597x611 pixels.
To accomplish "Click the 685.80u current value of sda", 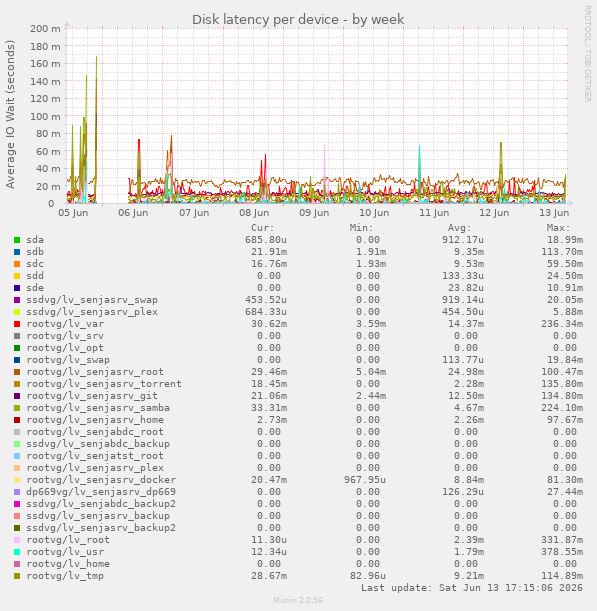I will tap(266, 240).
